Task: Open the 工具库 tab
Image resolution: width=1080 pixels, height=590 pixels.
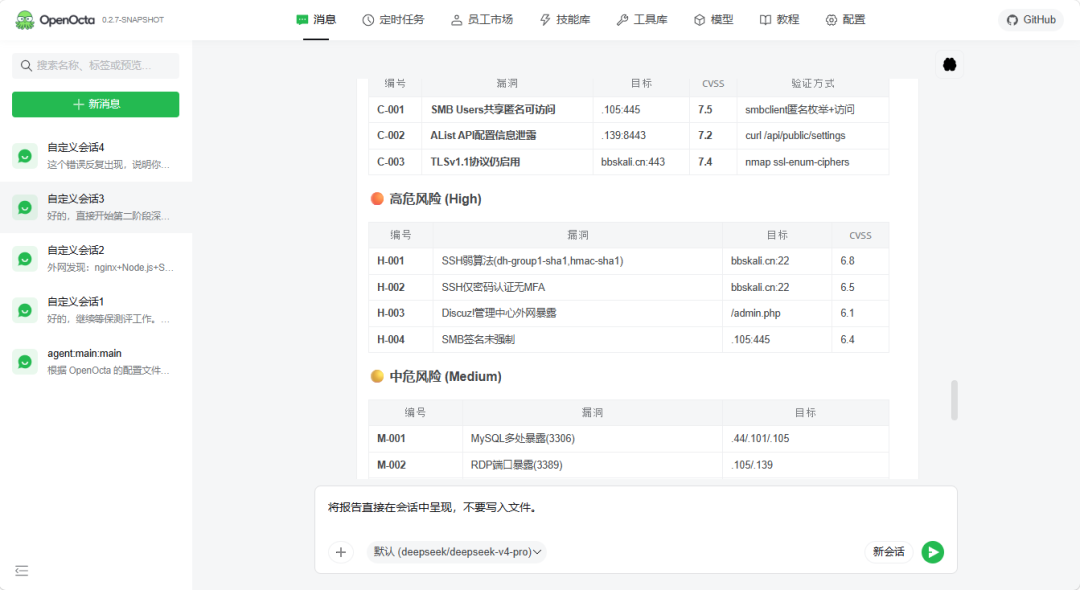Action: tap(642, 20)
